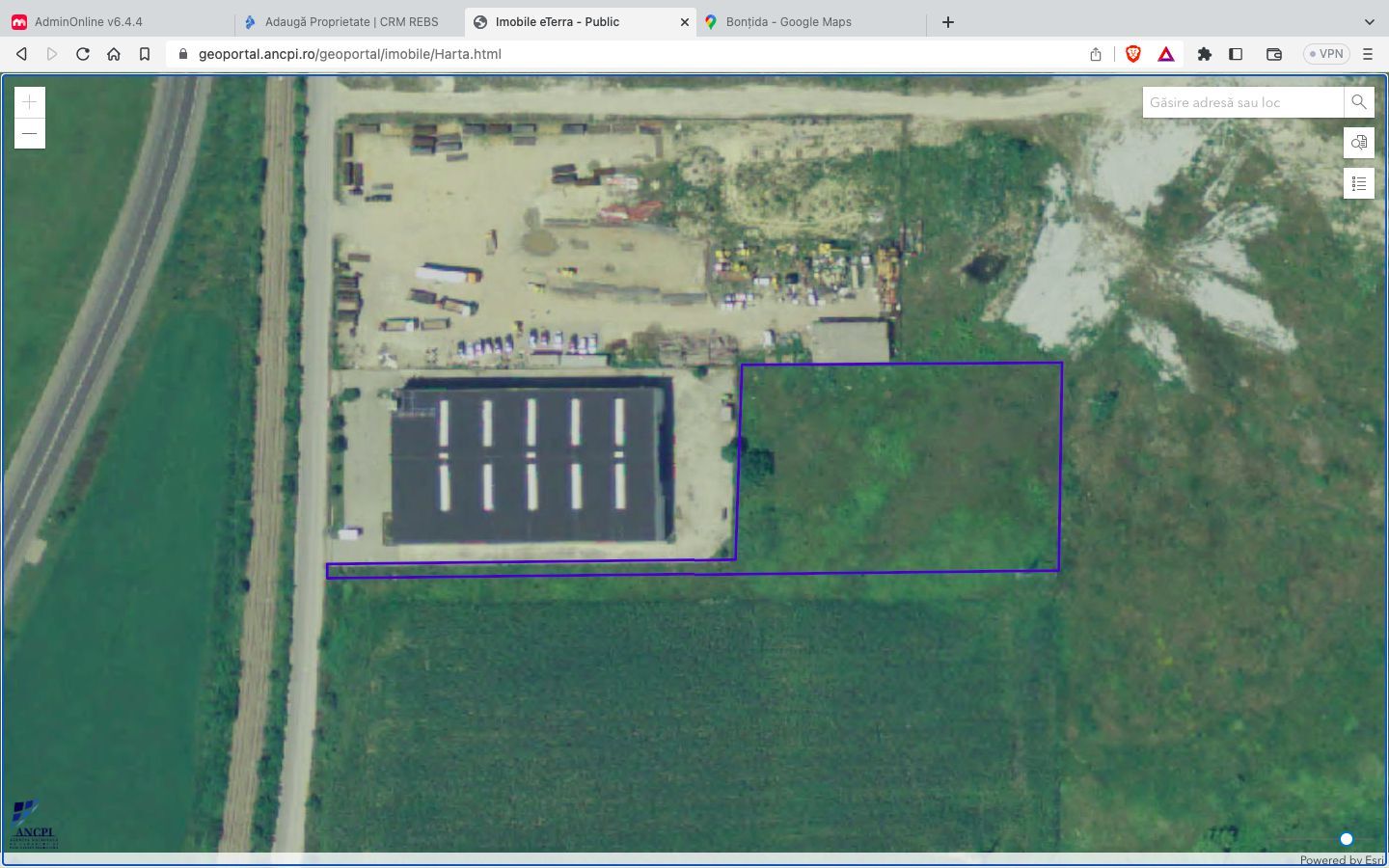Go to browser home page
1389x868 pixels.
(114, 54)
